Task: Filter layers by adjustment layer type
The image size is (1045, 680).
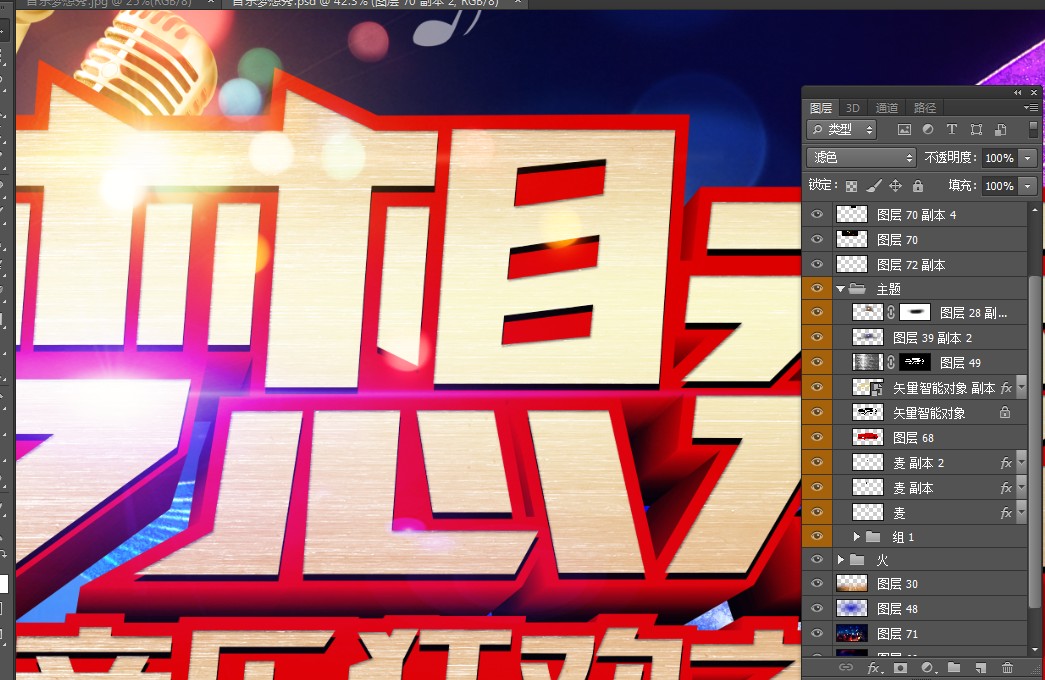Action: 928,129
